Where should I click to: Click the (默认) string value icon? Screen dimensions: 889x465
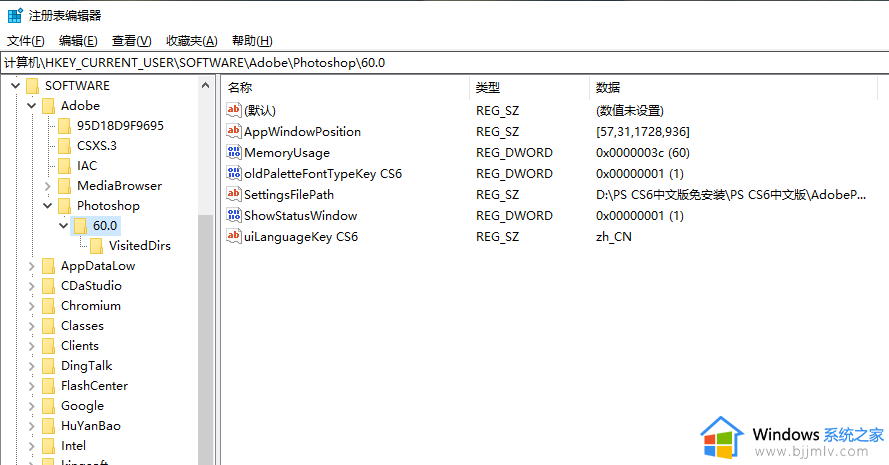[x=234, y=110]
